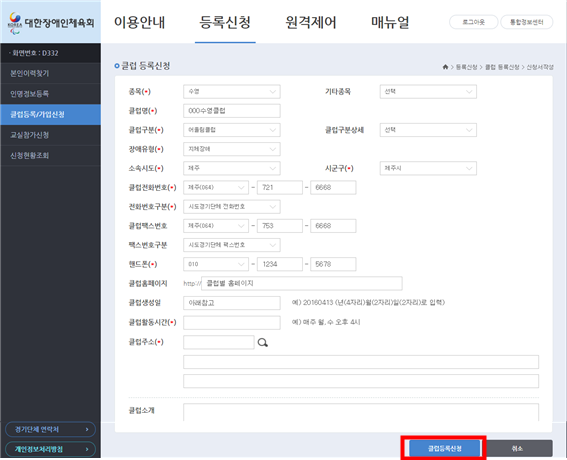Click the 클럽등록신청 submit button
The height and width of the screenshot is (460, 567).
[x=445, y=448]
